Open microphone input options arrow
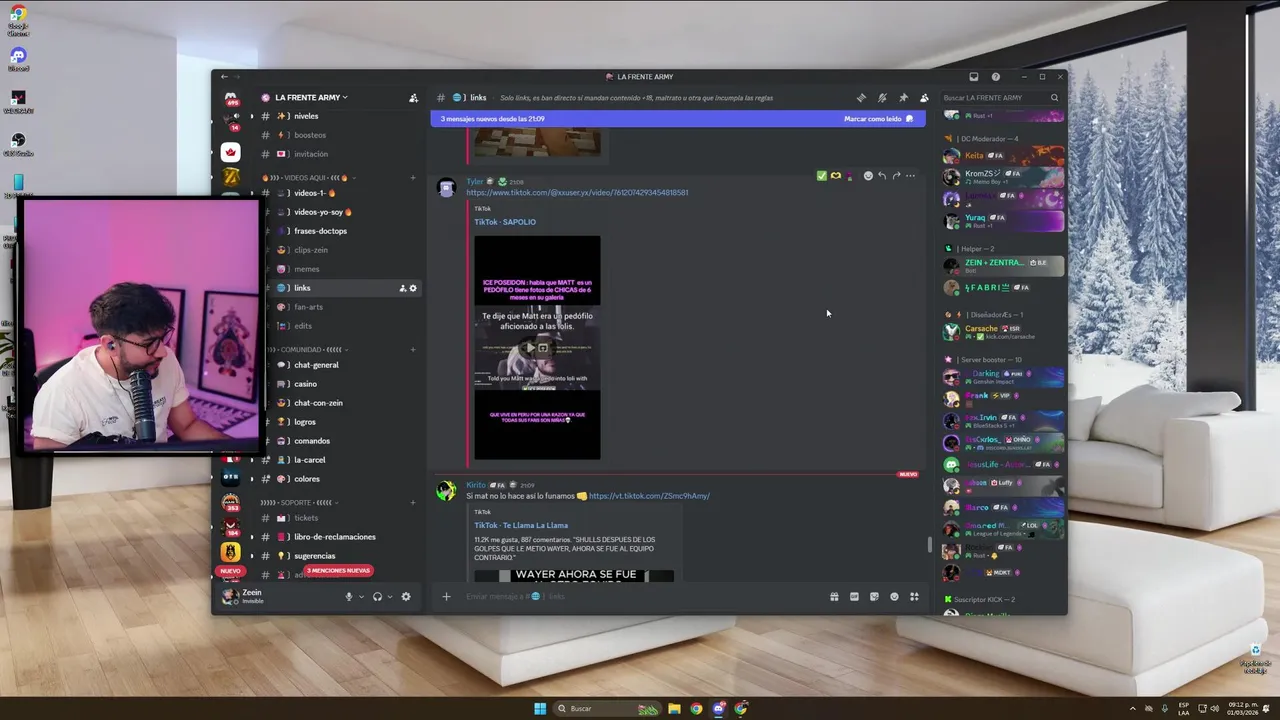Viewport: 1280px width, 720px height. pyautogui.click(x=361, y=597)
